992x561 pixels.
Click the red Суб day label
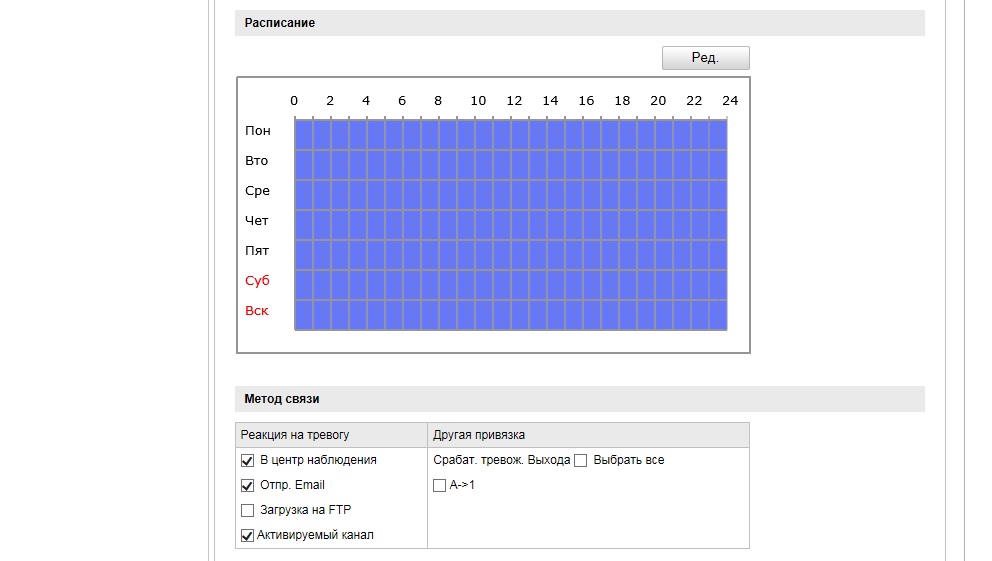coord(257,280)
